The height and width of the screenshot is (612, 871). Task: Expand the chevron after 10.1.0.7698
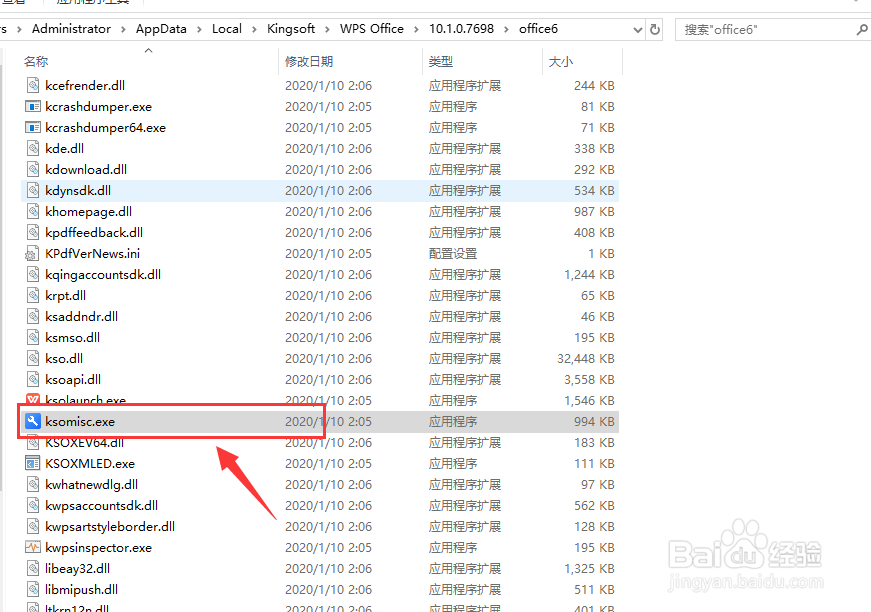pyautogui.click(x=506, y=29)
